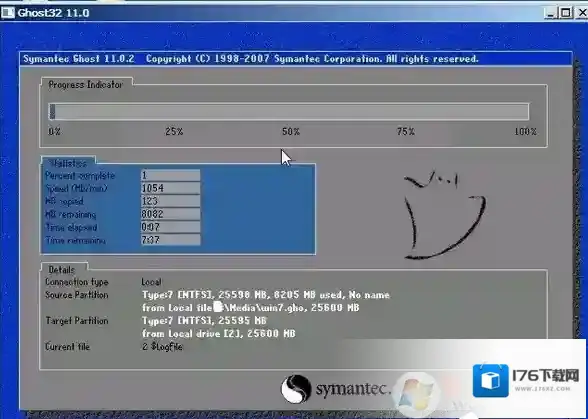Click the progress indicator bar
Screen dimensions: 588x419
point(288,112)
